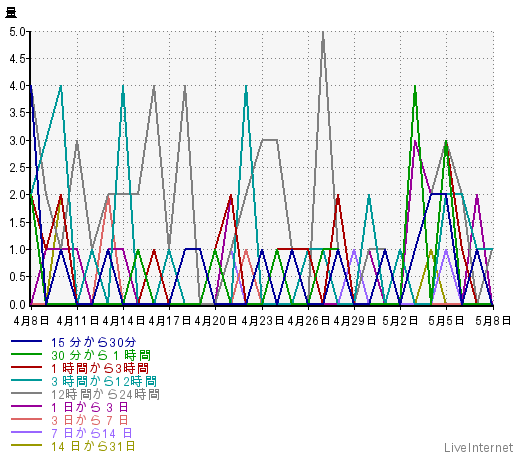Click the 5月8日 date axis label
The width and height of the screenshot is (520, 457).
point(493,321)
